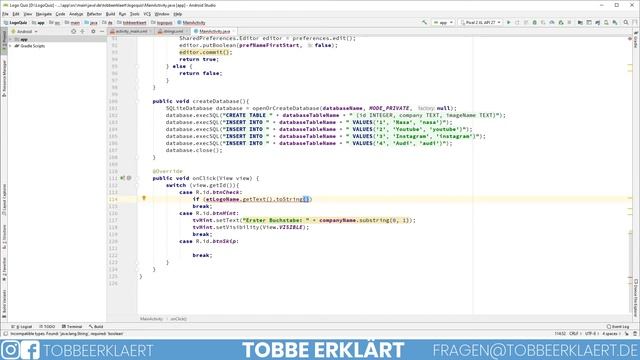The height and width of the screenshot is (360, 640).
Task: Click the yellow intention light bulb
Action: pos(144,198)
